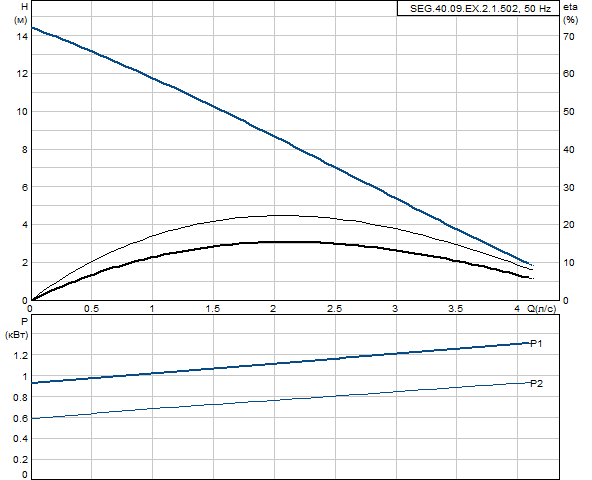The height and width of the screenshot is (480, 592).
Task: Click the 3.5 tick on flow axis
Action: point(456,309)
